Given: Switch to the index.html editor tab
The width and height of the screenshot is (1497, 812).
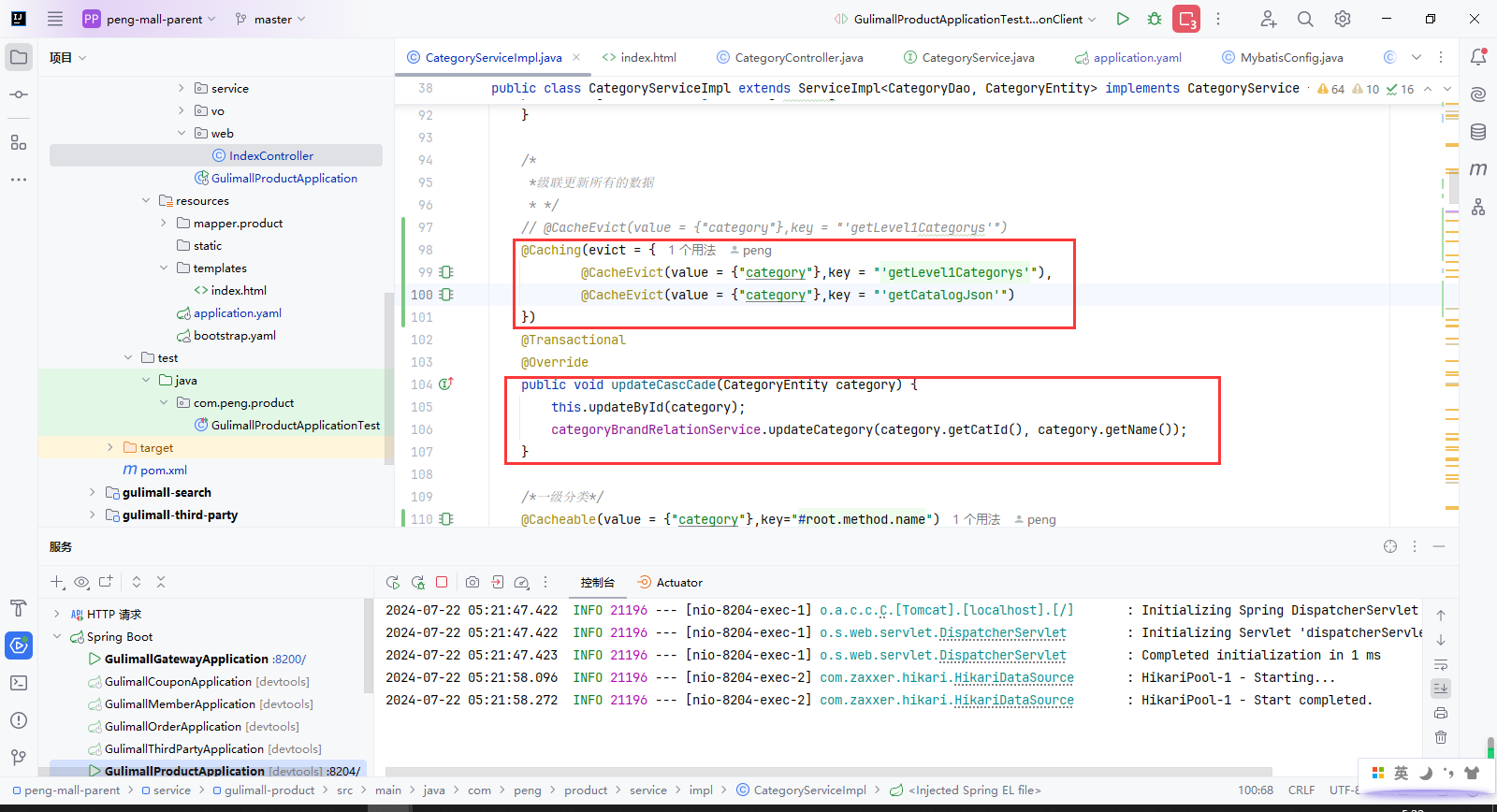Looking at the screenshot, I should pyautogui.click(x=639, y=57).
